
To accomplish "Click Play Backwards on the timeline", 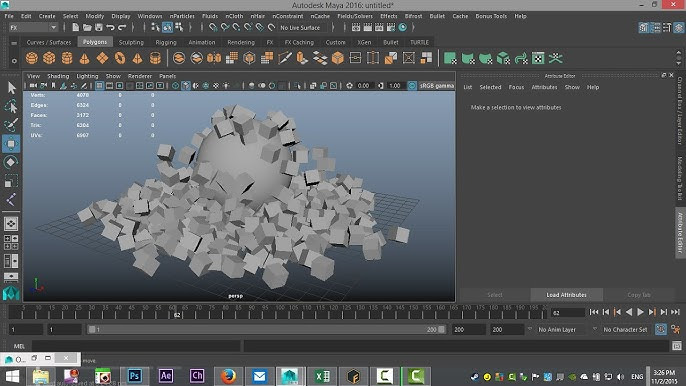I will pyautogui.click(x=629, y=312).
